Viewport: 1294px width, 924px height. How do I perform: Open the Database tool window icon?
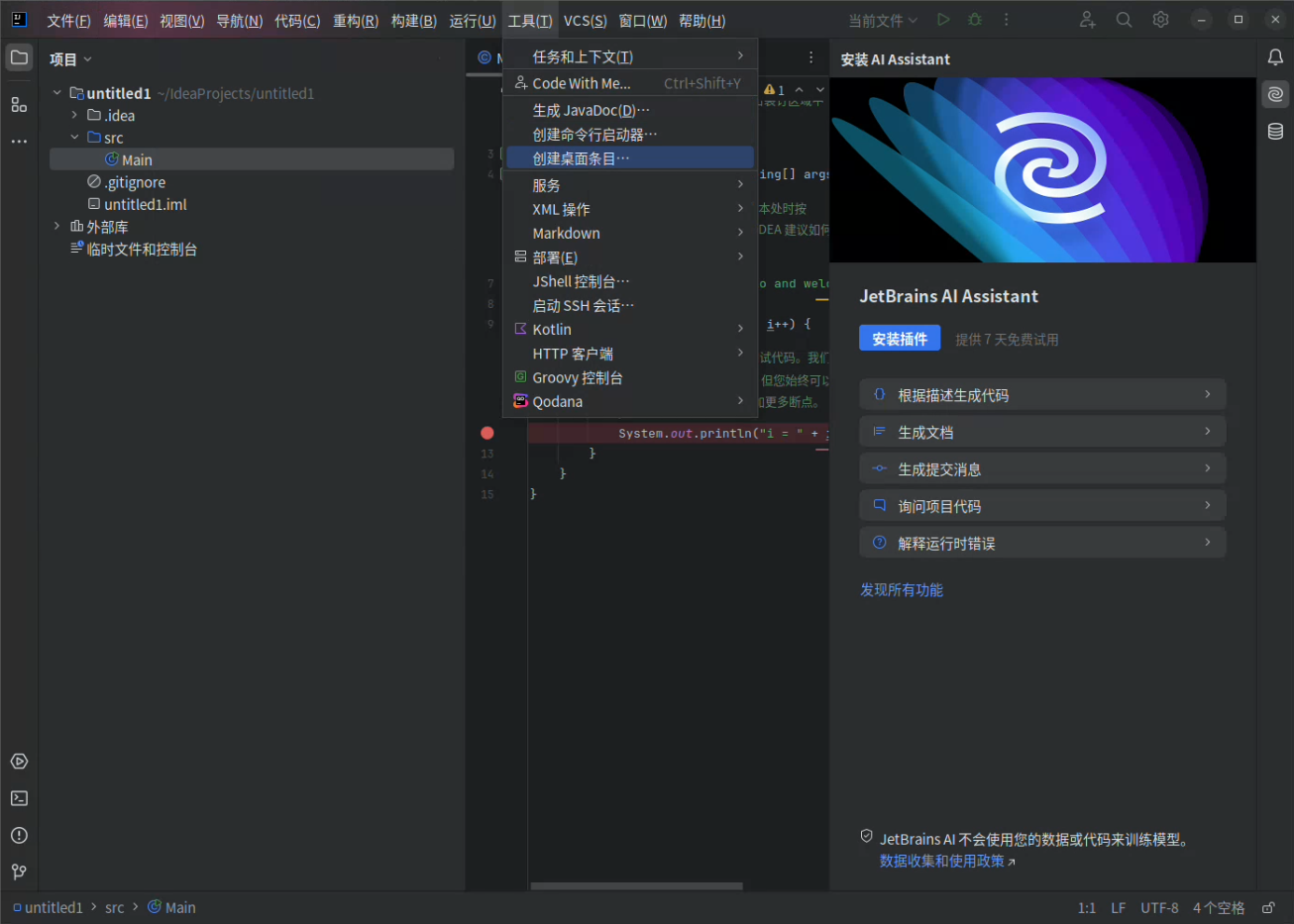[x=1275, y=132]
